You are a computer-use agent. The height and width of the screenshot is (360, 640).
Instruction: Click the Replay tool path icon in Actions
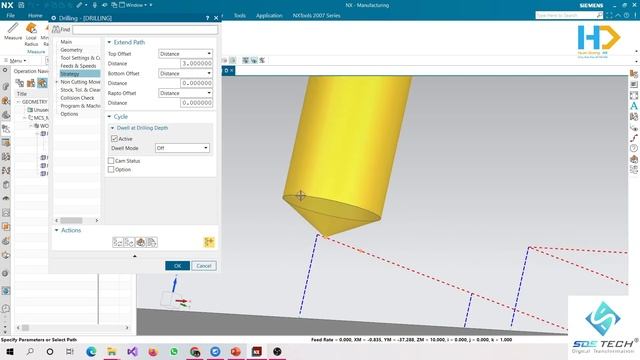(x=129, y=242)
